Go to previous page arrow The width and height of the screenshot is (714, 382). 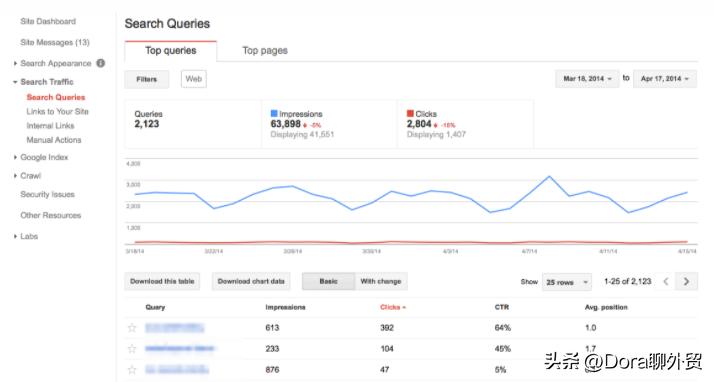point(666,282)
